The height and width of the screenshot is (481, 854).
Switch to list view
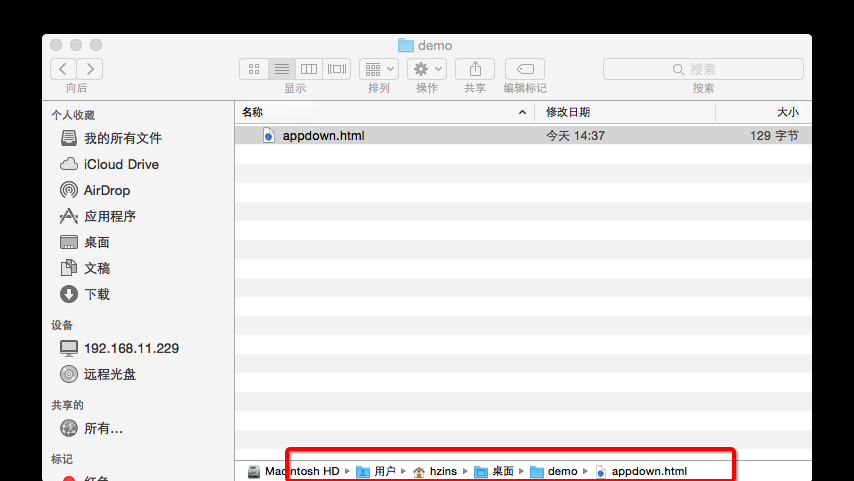tap(282, 69)
